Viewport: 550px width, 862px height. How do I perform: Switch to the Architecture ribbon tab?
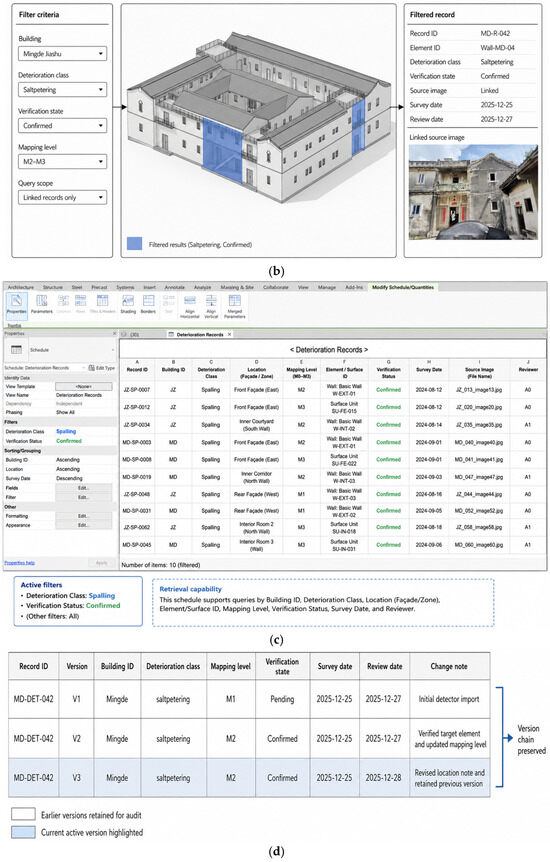click(21, 287)
